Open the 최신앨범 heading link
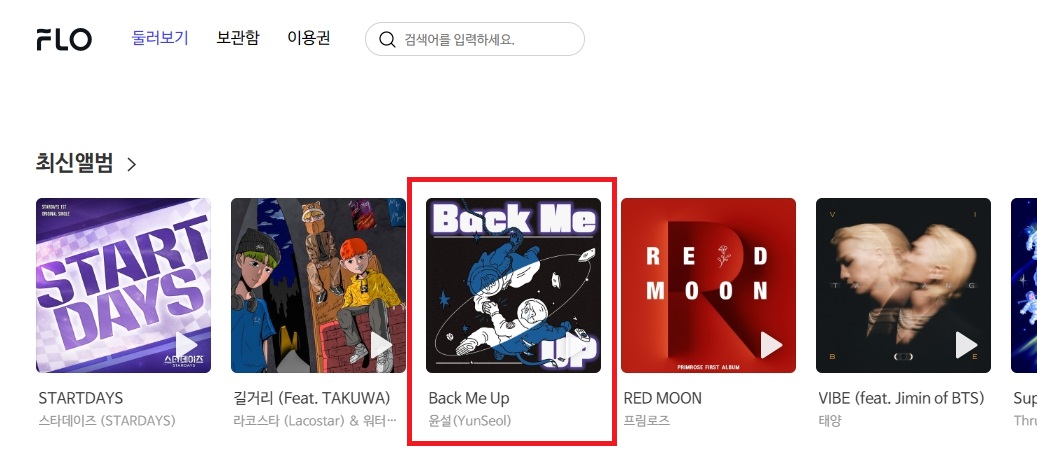 click(75, 163)
